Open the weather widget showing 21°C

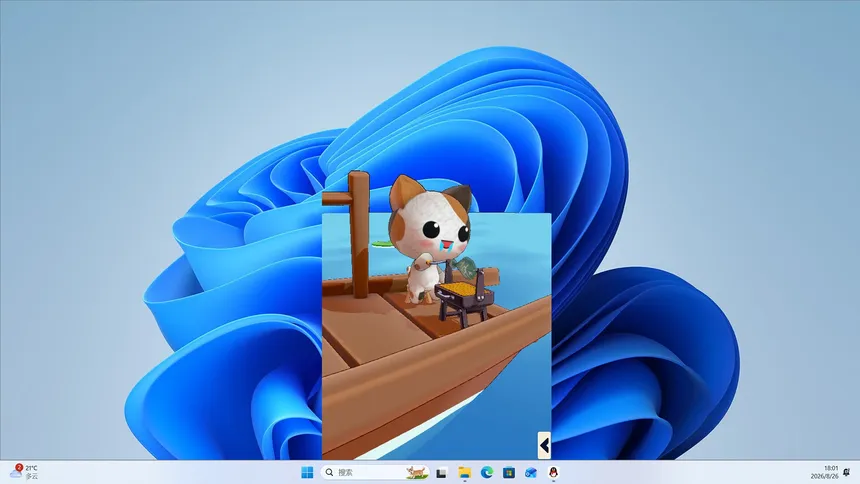[24, 472]
